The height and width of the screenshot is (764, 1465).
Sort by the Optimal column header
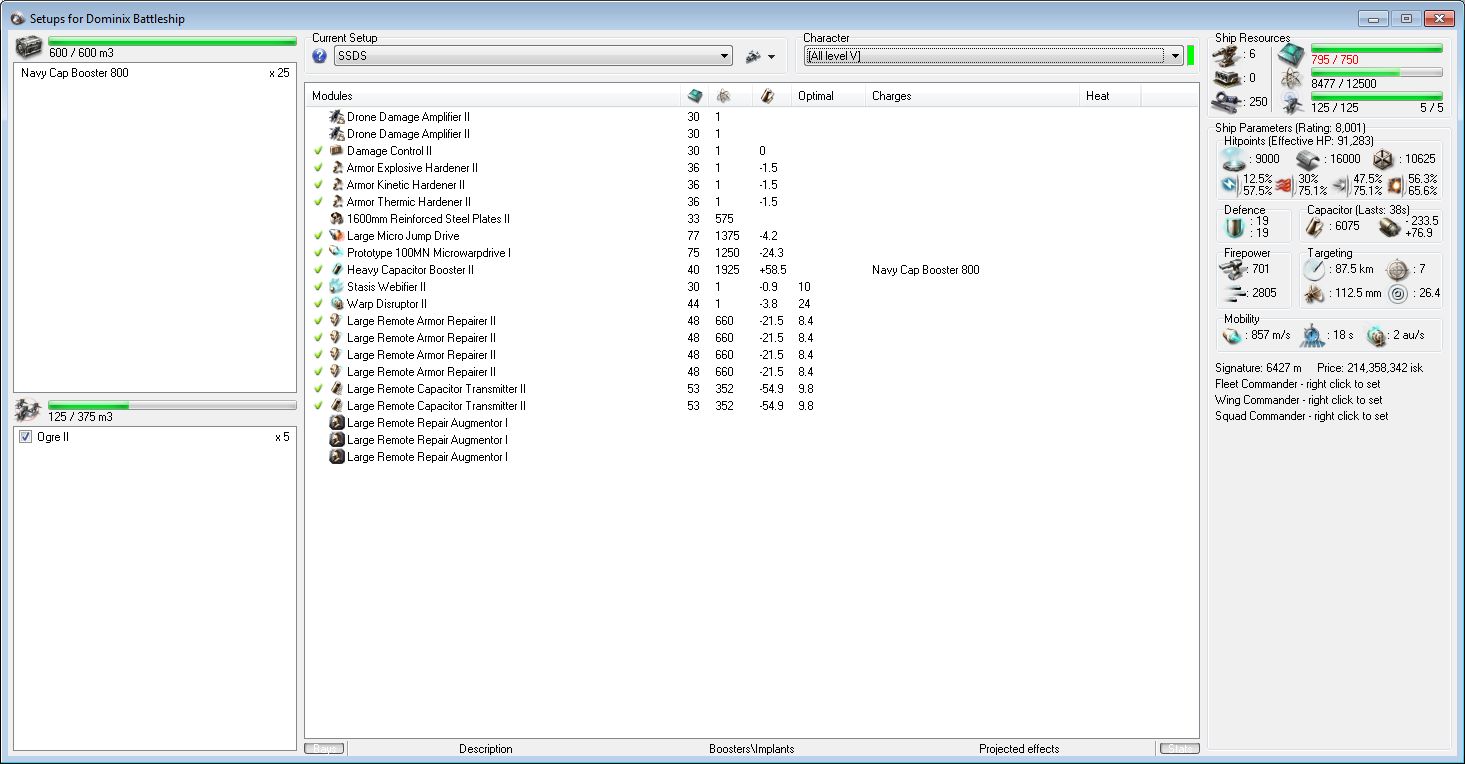[828, 96]
